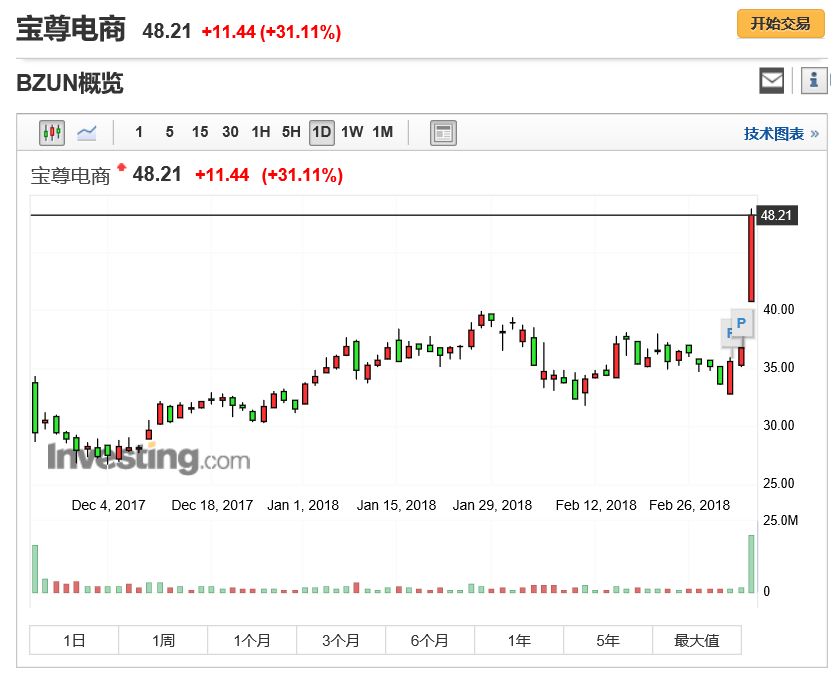Select the 1H chart interval
This screenshot has width=840, height=676.
pos(260,132)
